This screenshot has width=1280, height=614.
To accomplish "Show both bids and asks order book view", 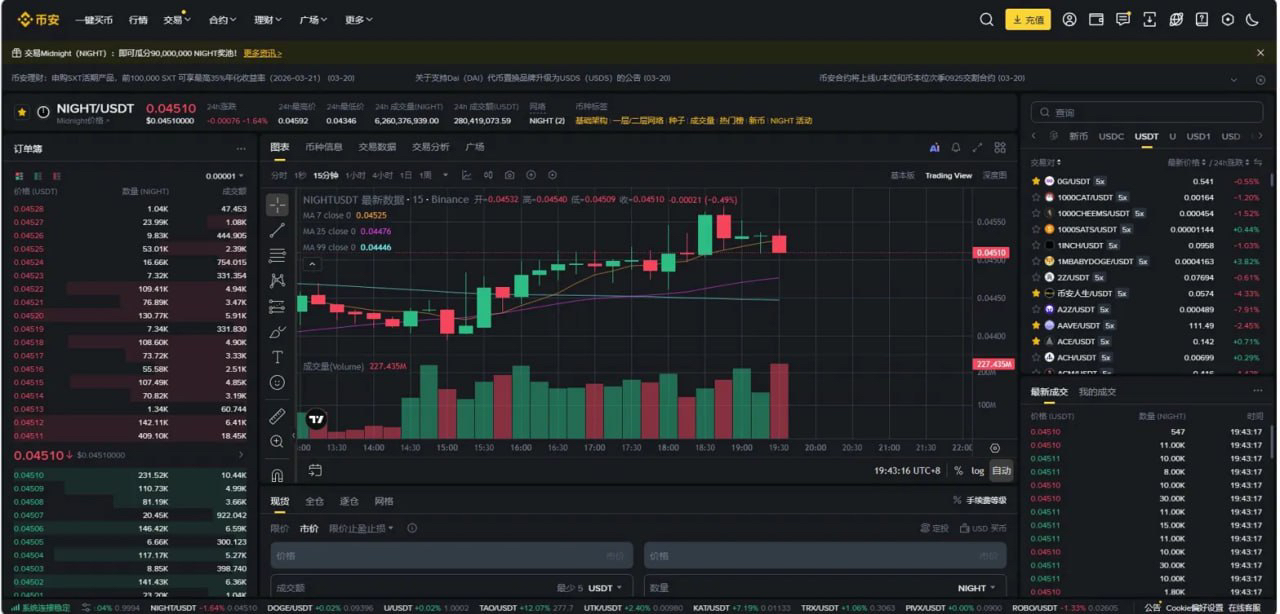I will coord(18,176).
